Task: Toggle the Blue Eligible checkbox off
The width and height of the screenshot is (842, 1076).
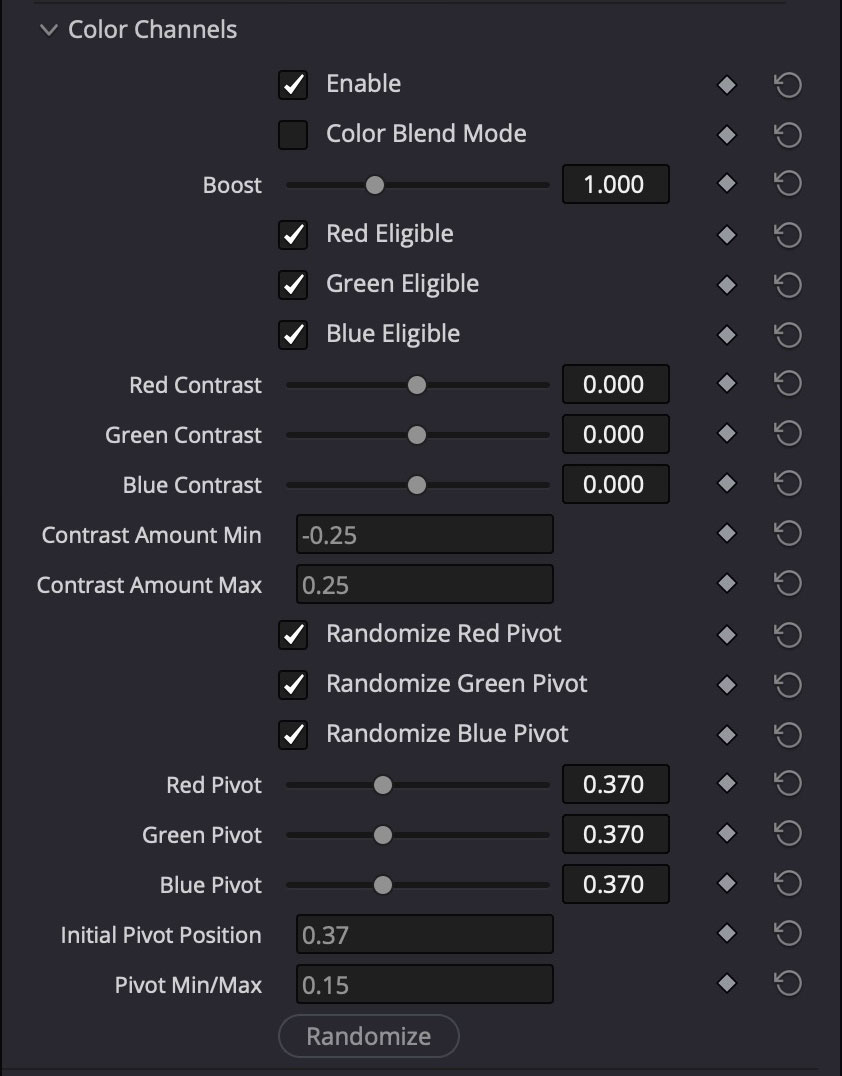Action: coord(293,334)
